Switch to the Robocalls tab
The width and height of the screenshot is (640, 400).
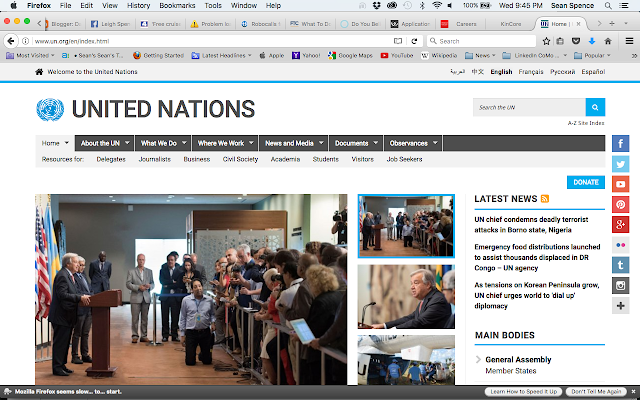click(x=261, y=24)
